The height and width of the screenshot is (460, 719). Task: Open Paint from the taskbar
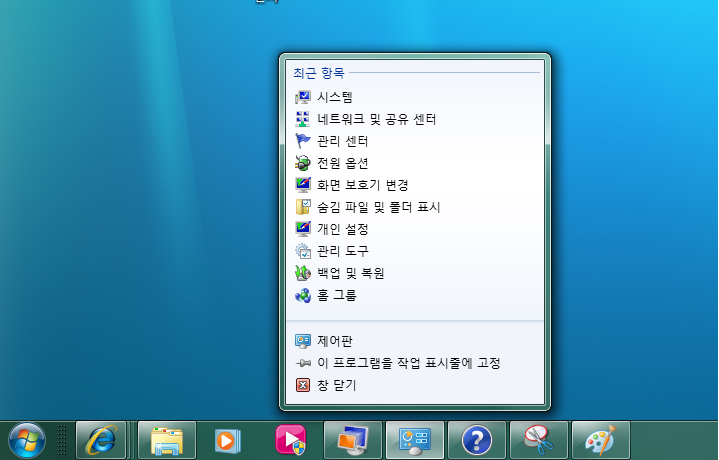(601, 440)
